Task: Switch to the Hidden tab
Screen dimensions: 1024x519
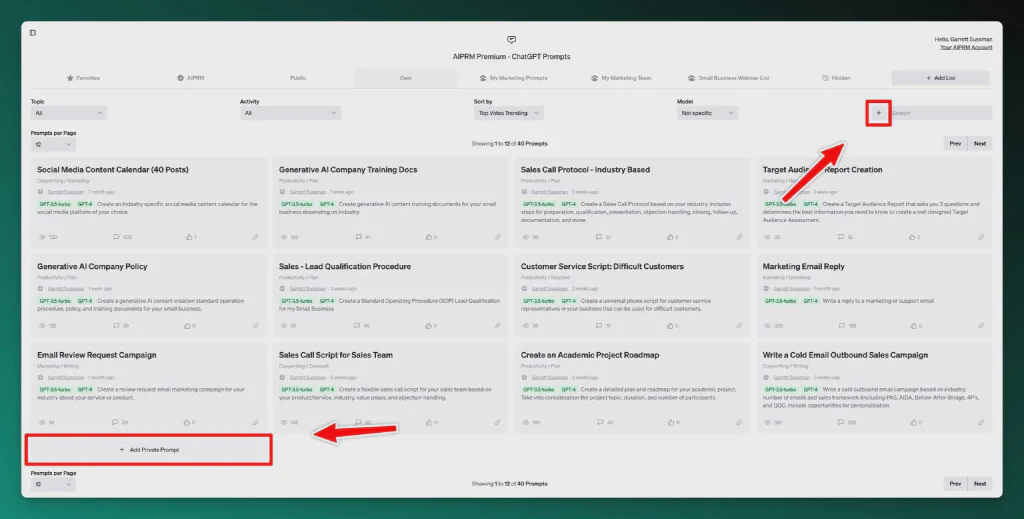Action: (x=836, y=78)
